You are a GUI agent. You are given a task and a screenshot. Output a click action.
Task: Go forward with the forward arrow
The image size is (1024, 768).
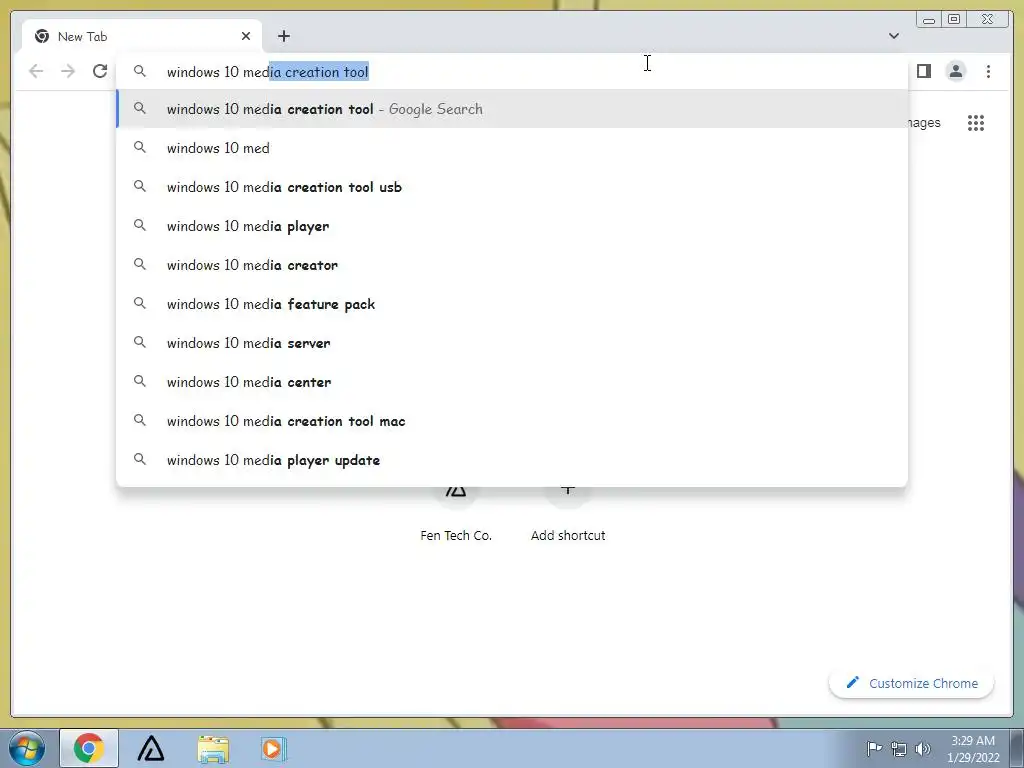point(68,71)
